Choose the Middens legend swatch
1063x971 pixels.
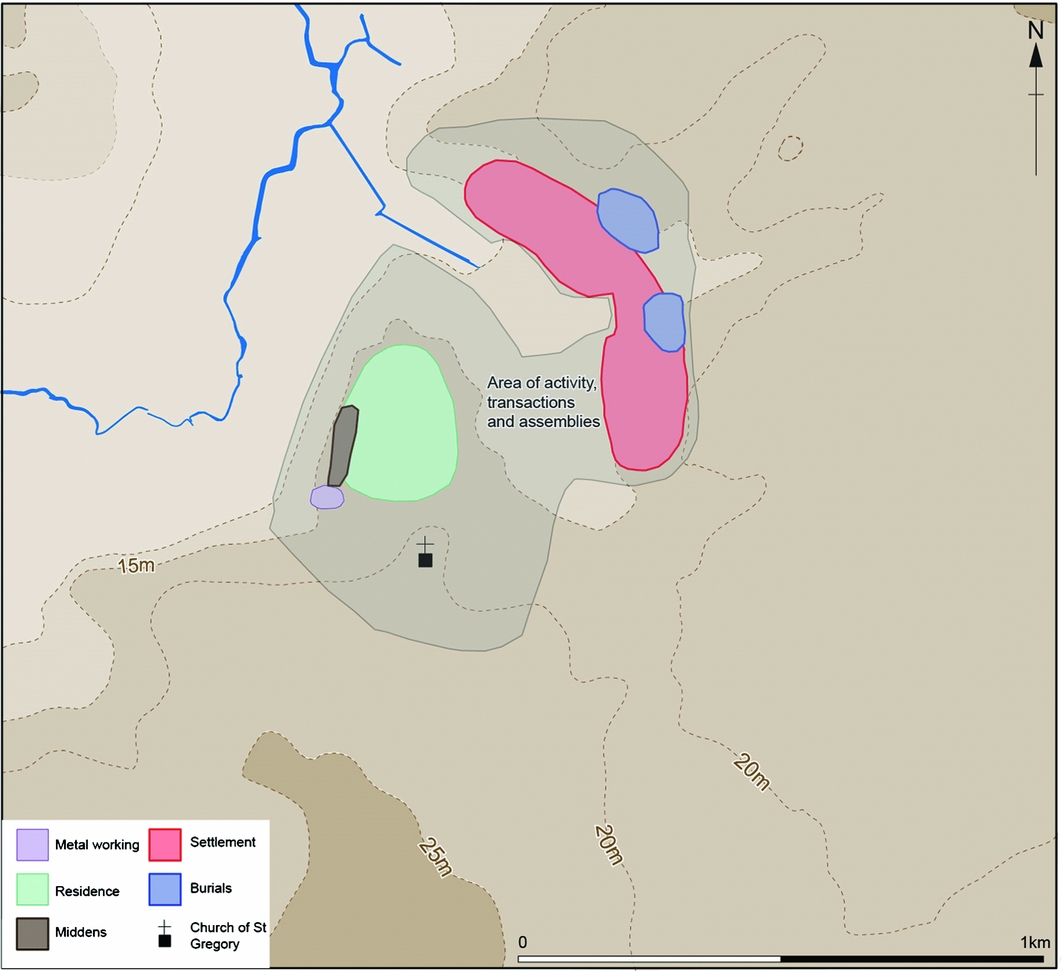(x=32, y=932)
